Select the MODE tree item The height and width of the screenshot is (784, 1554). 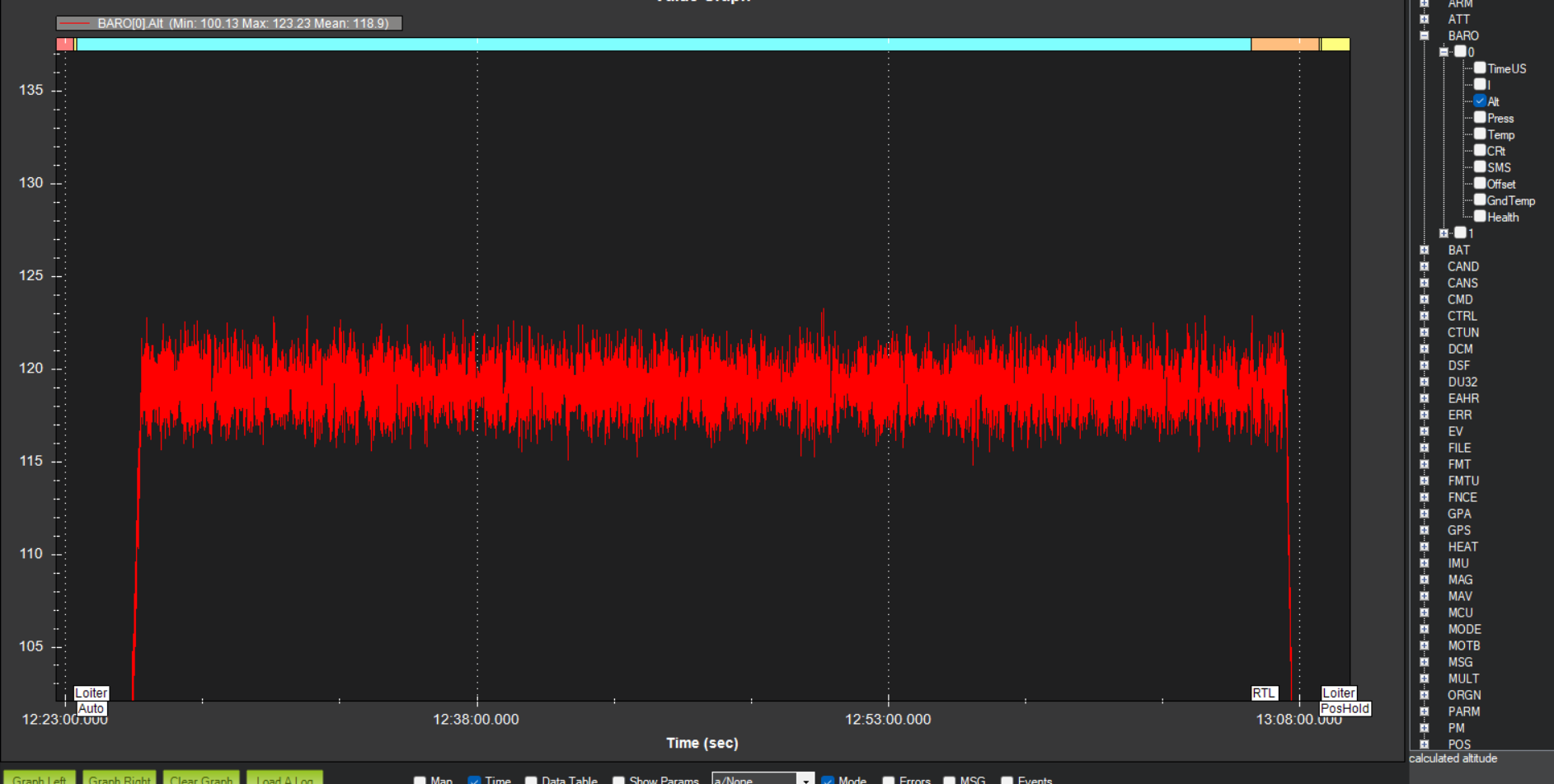[x=1464, y=629]
